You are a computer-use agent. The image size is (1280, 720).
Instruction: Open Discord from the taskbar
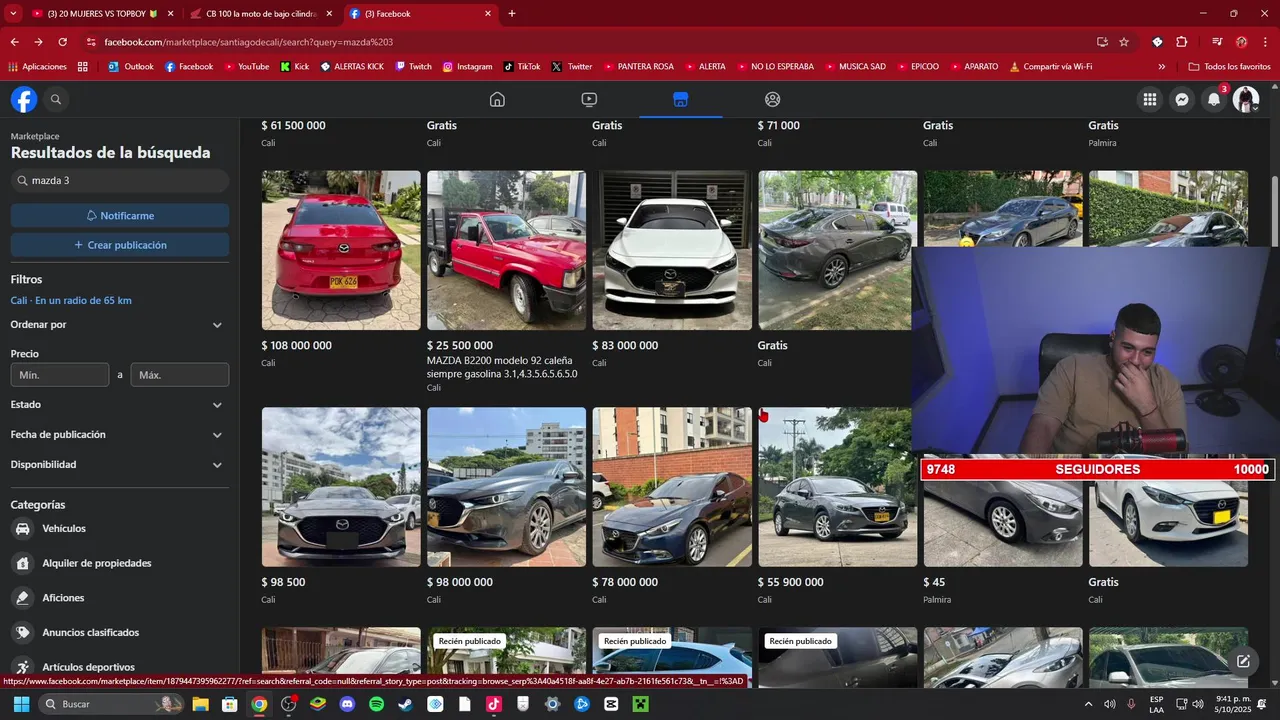pos(347,704)
